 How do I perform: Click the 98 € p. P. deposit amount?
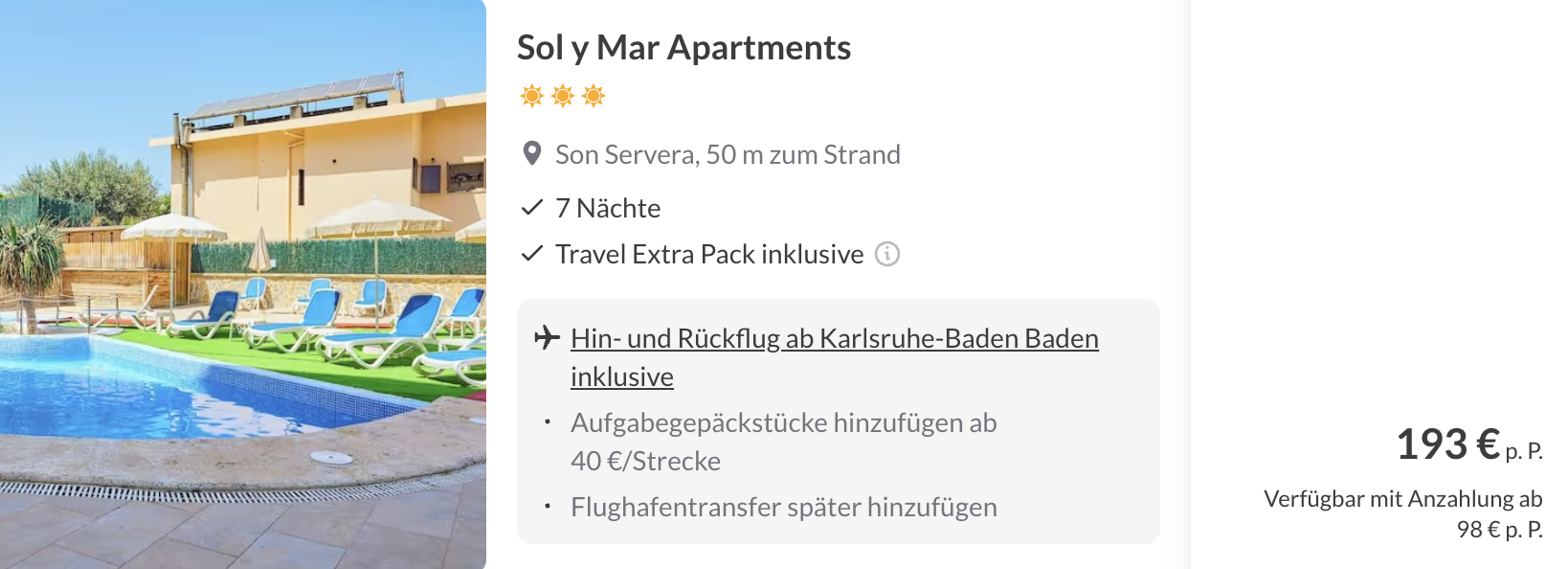click(1500, 530)
